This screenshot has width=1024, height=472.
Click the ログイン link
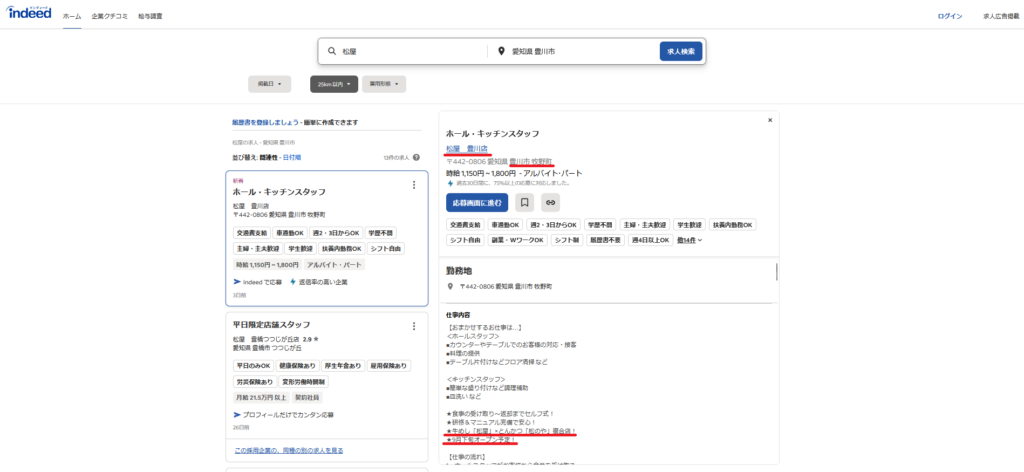[950, 16]
